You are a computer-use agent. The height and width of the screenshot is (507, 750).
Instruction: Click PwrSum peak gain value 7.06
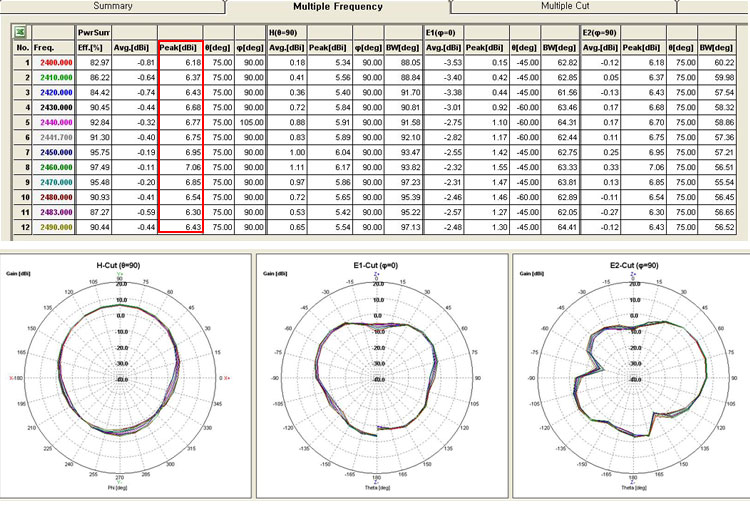[181, 167]
